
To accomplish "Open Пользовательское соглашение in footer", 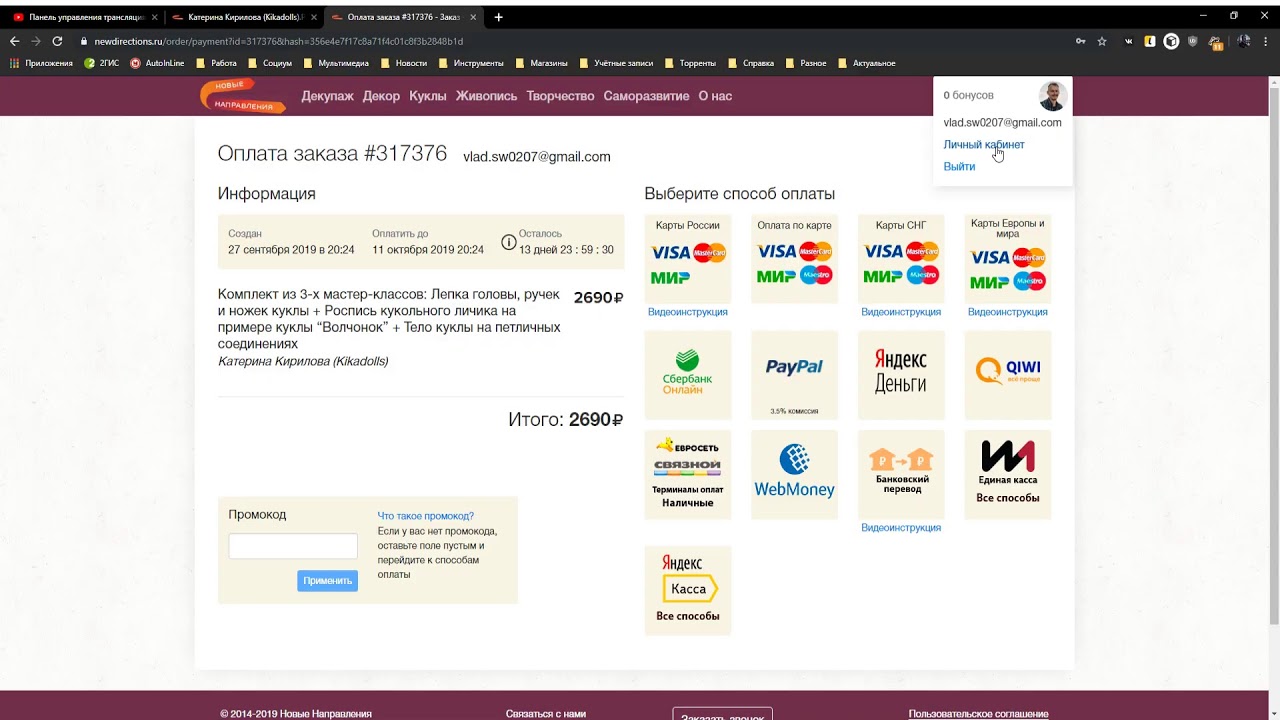I will (978, 714).
